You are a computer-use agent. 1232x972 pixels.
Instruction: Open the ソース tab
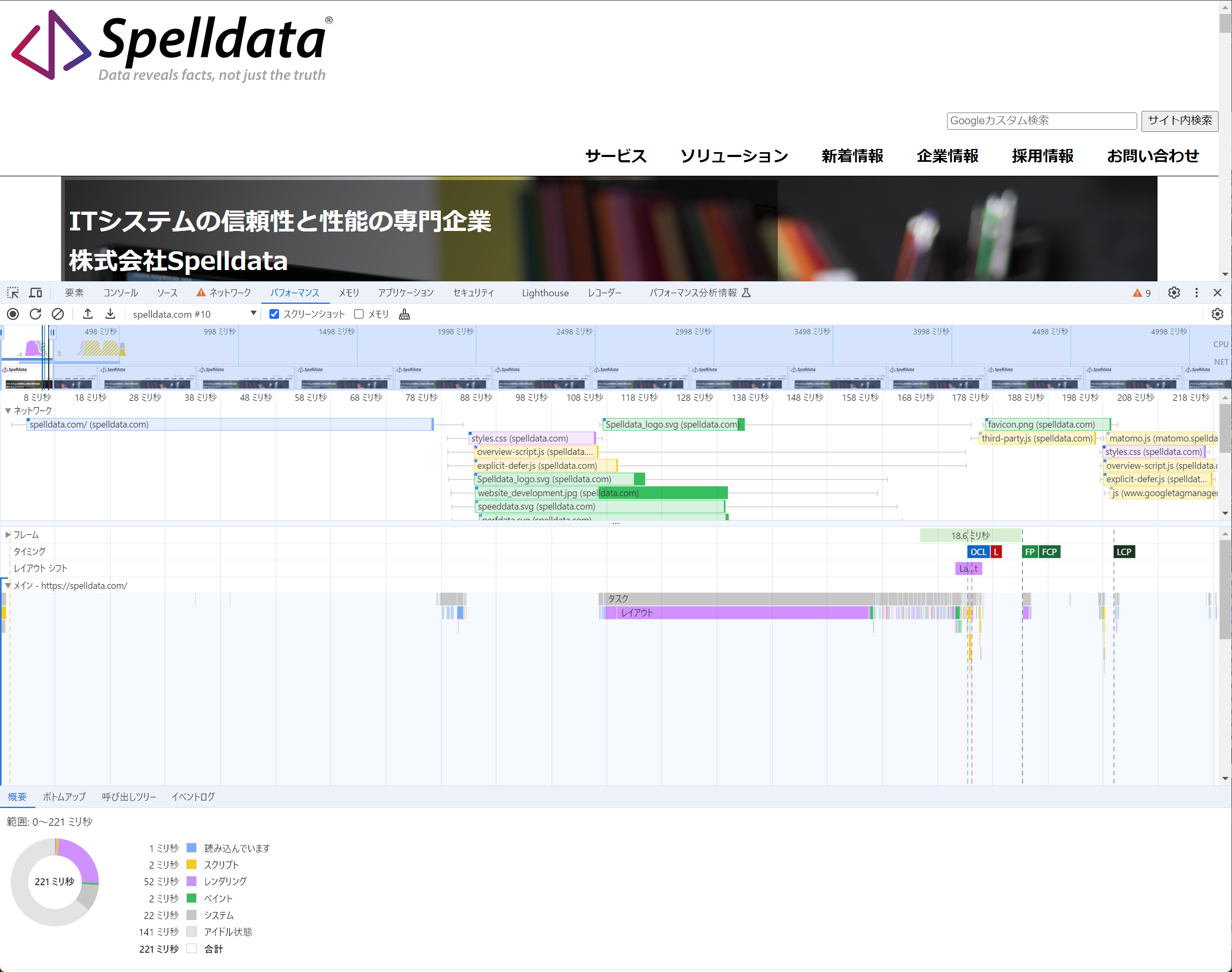(x=167, y=293)
